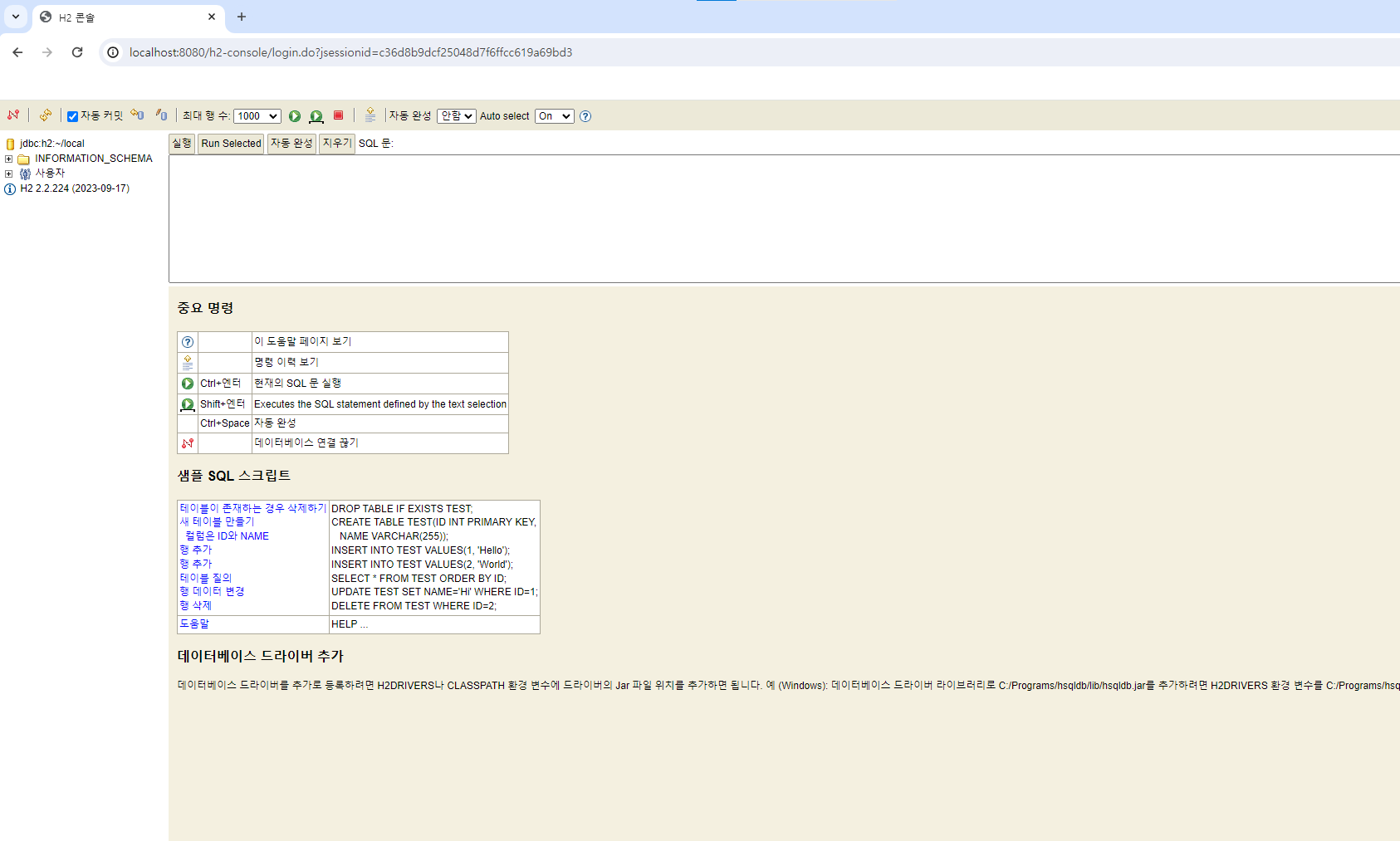
Task: Click the 실행 button
Action: 182,144
